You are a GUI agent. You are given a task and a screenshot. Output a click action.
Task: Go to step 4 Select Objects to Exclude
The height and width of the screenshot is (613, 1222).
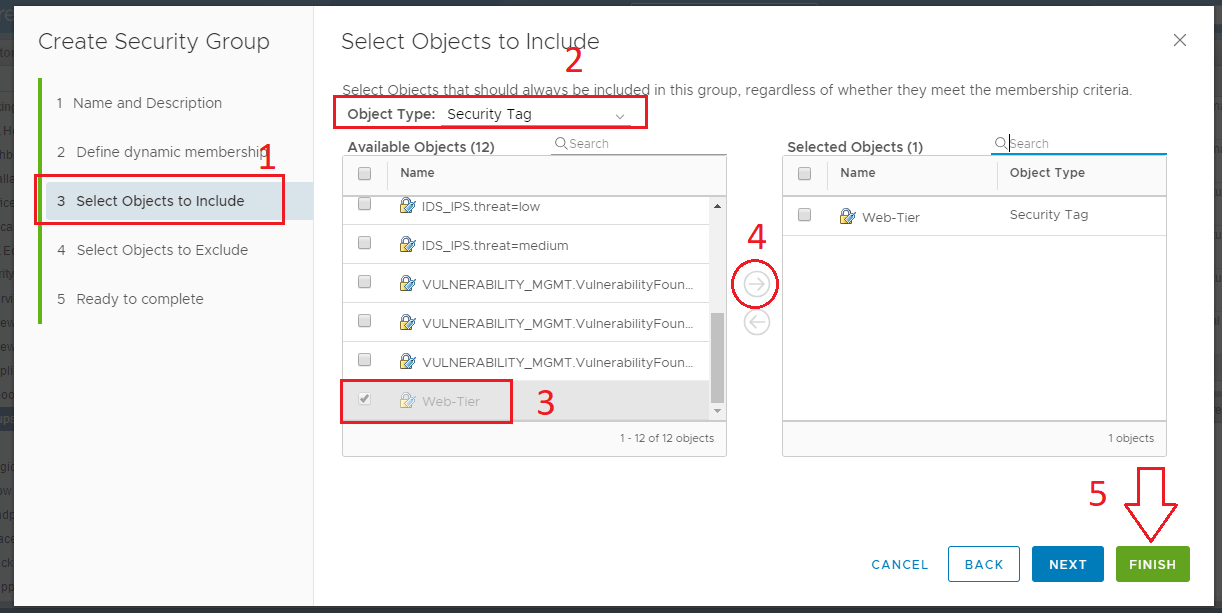[162, 250]
